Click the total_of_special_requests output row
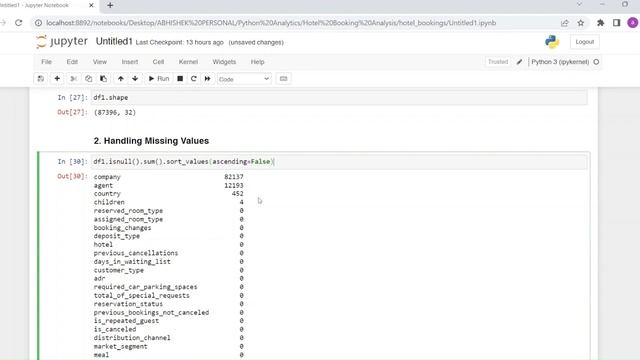 tap(169, 296)
